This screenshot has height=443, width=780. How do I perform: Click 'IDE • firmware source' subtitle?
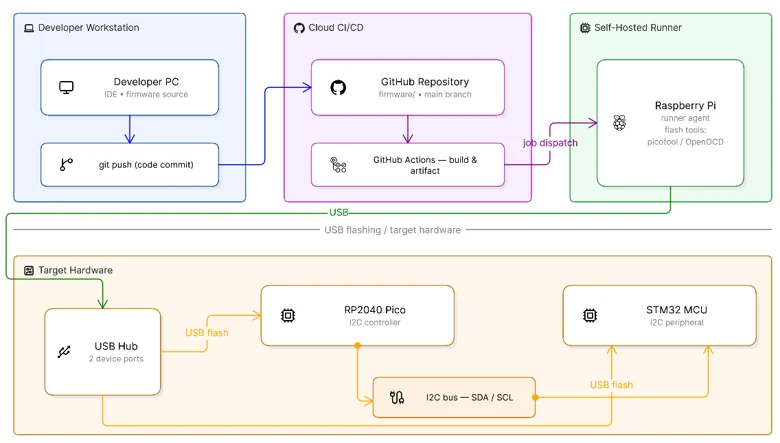(x=146, y=94)
